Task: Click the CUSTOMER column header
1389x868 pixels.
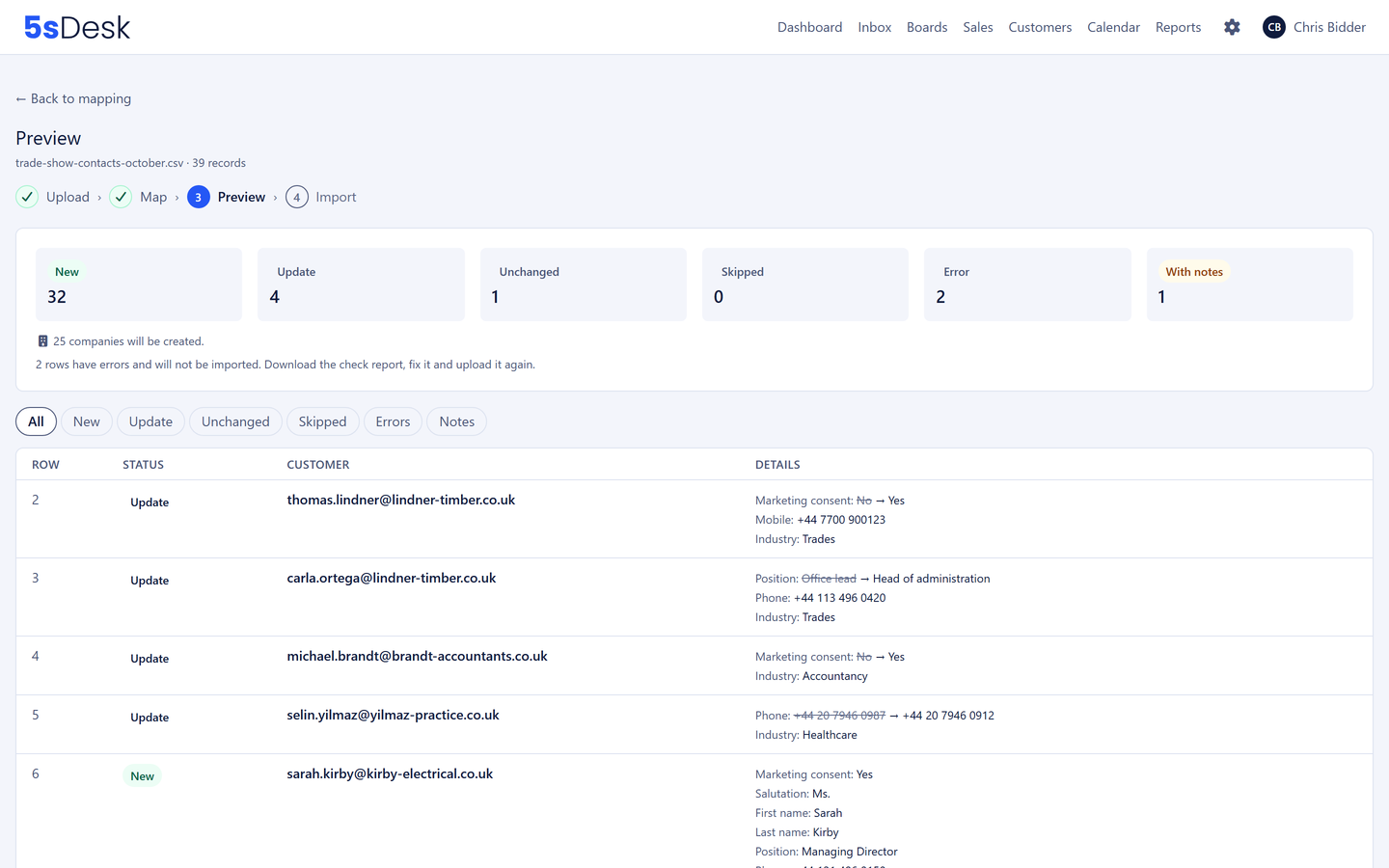Action: [318, 465]
